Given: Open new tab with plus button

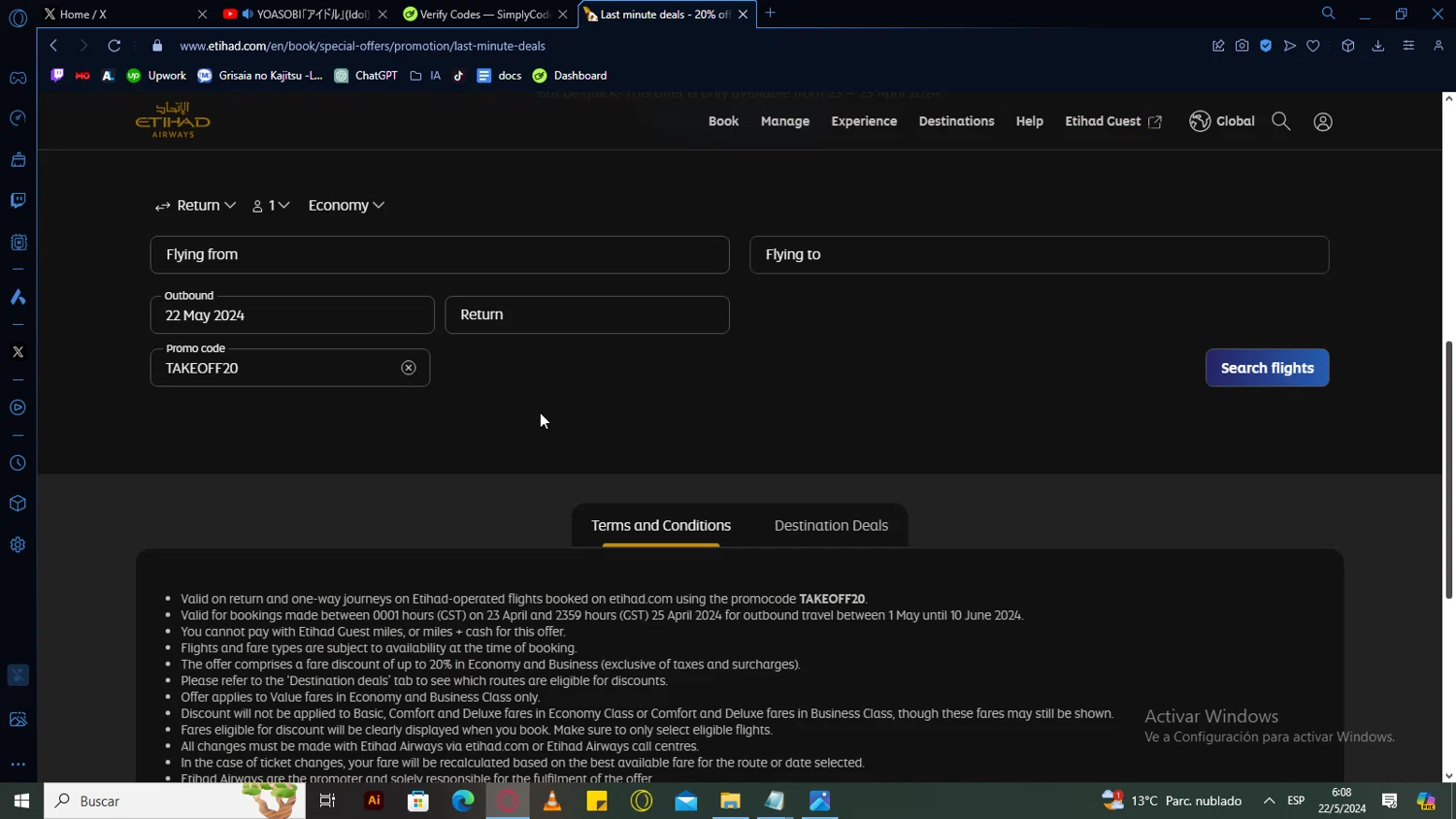Looking at the screenshot, I should pos(770,13).
